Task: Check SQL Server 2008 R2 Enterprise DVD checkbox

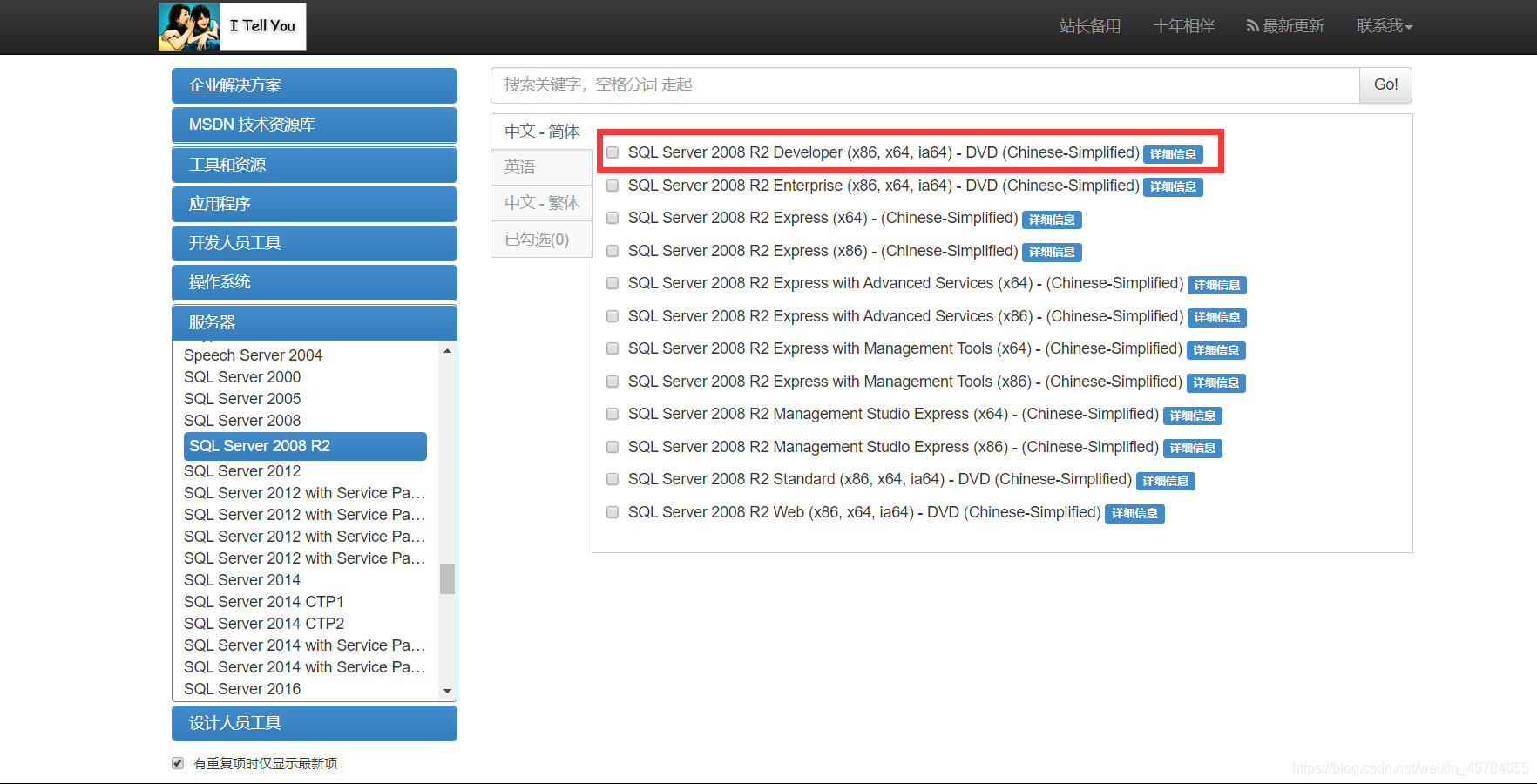Action: tap(613, 186)
